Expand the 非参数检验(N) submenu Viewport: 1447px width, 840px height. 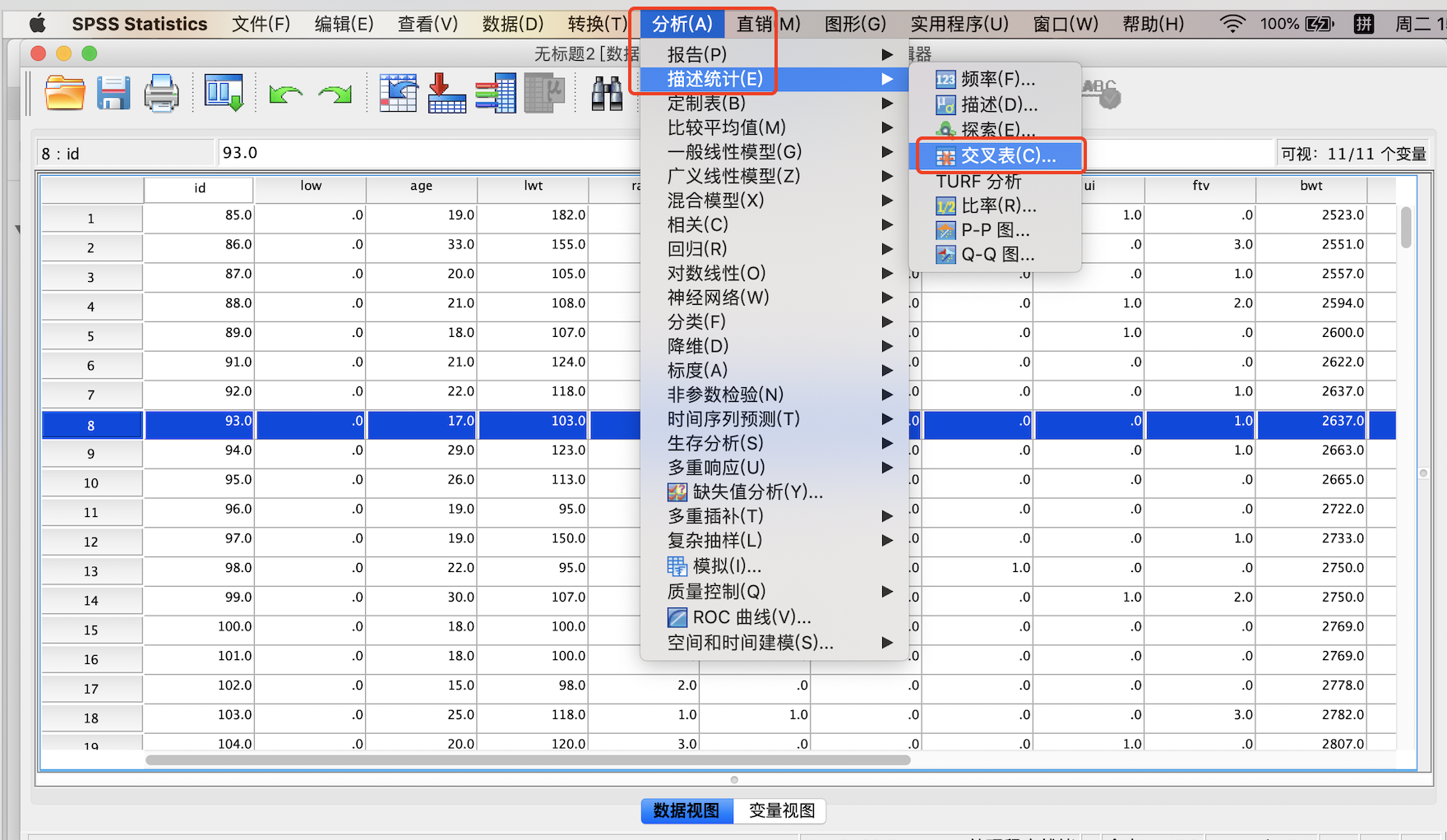[x=774, y=395]
